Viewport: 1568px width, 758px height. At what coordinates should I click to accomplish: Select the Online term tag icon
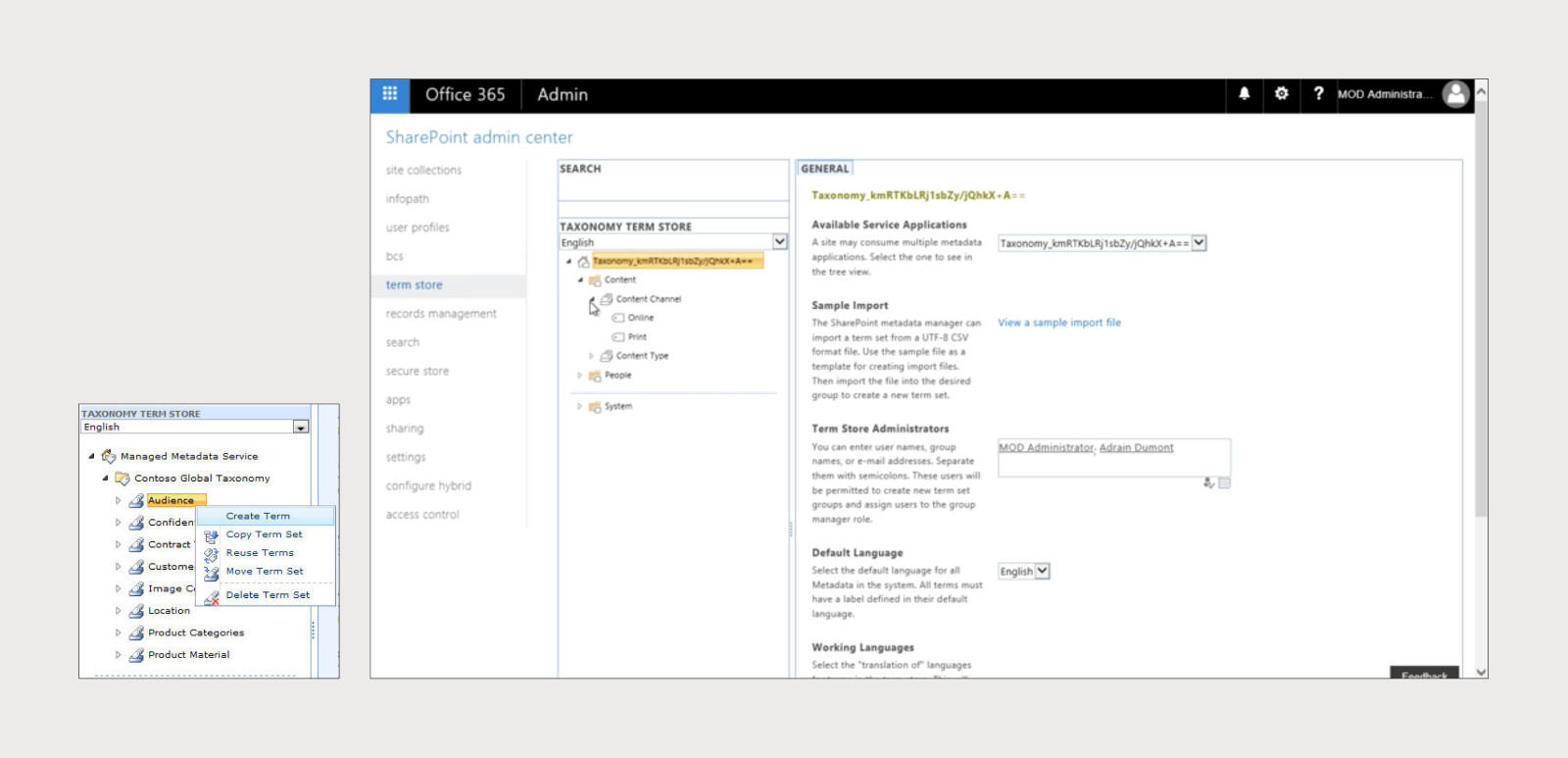pyautogui.click(x=618, y=318)
